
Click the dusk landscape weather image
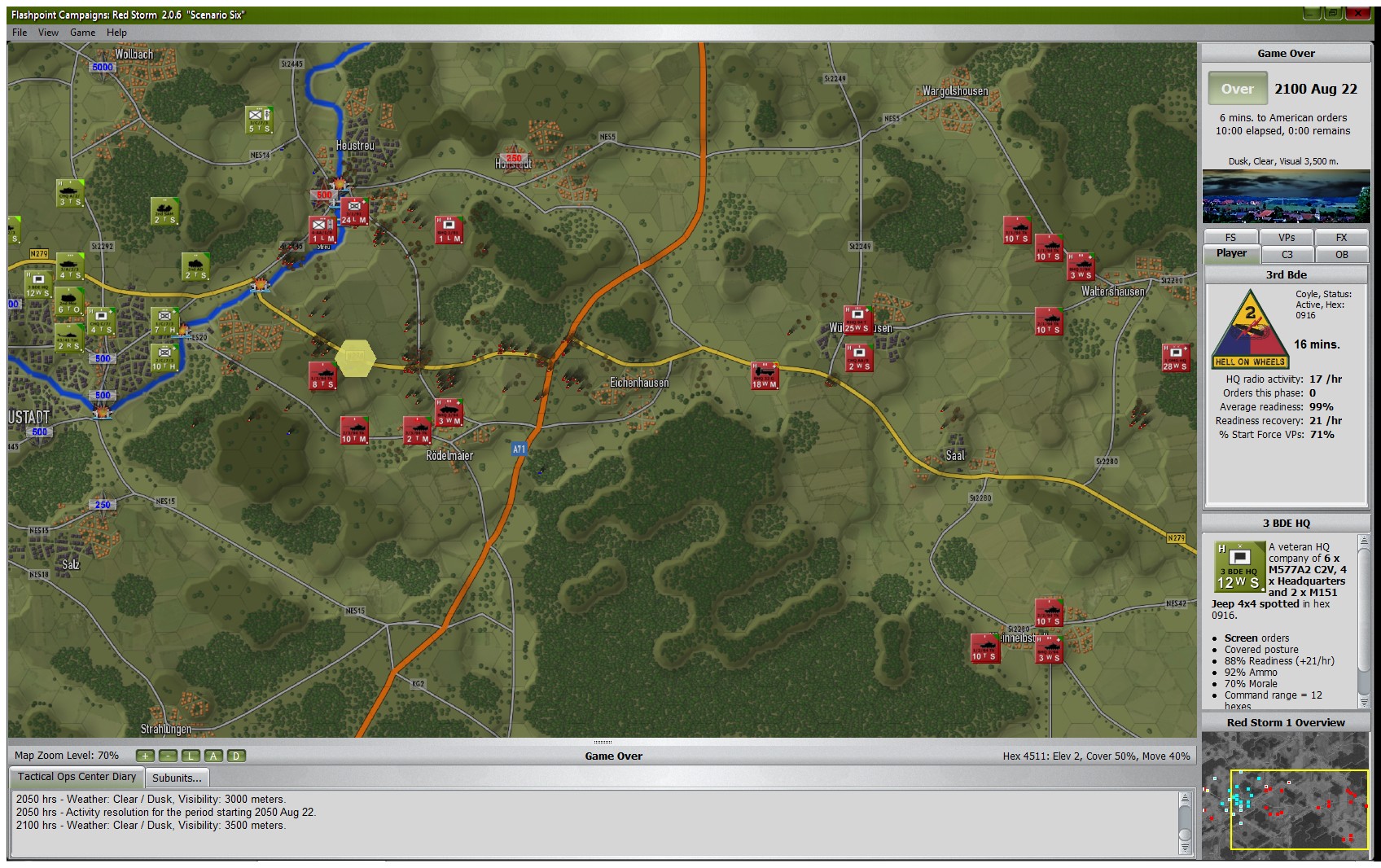click(x=1286, y=195)
